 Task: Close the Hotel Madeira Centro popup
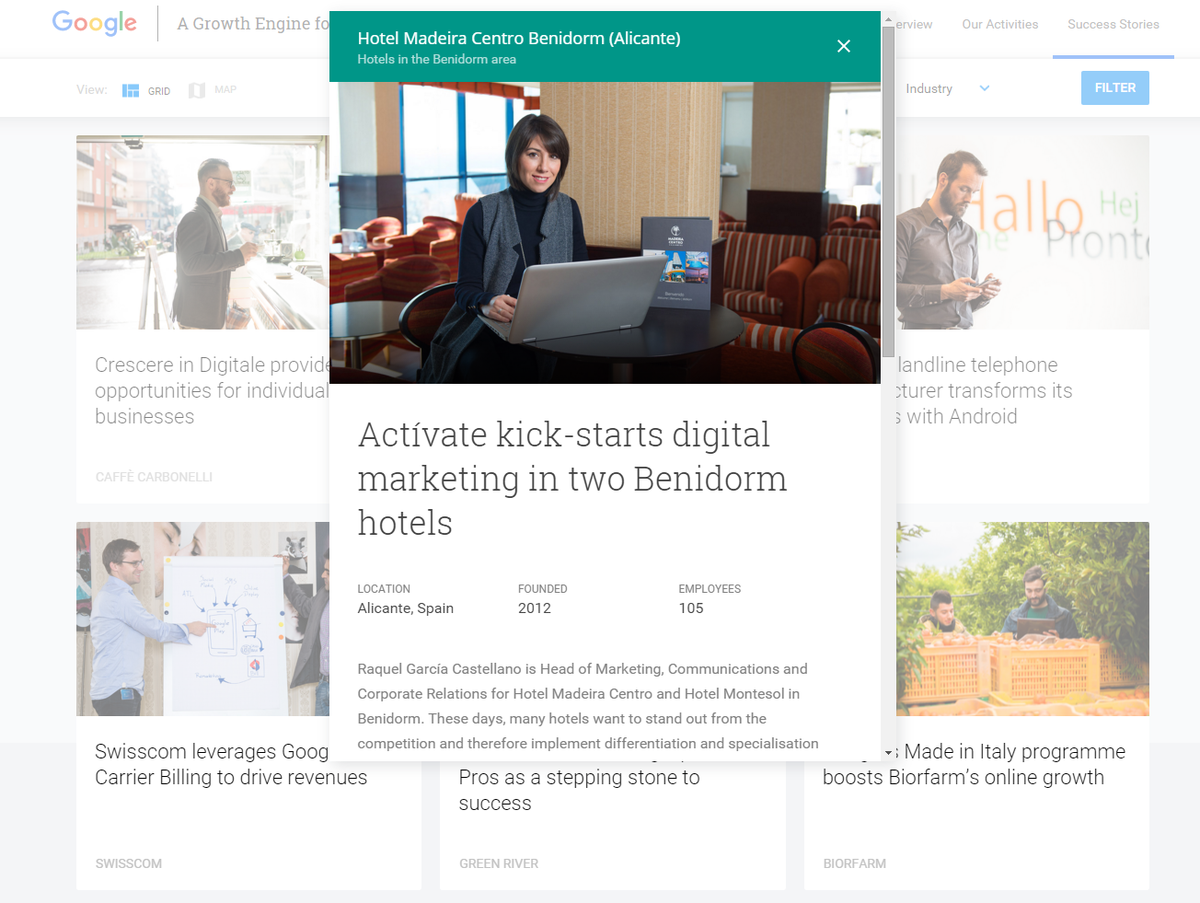[x=844, y=46]
